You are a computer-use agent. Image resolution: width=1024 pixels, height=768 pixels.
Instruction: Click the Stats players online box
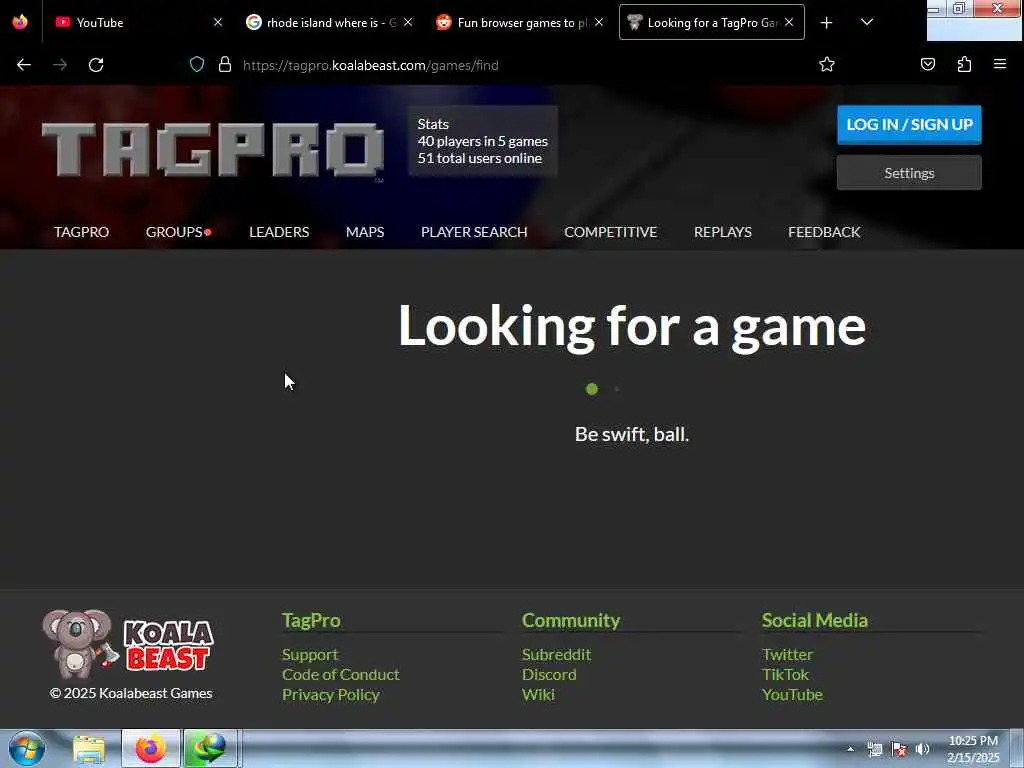483,141
